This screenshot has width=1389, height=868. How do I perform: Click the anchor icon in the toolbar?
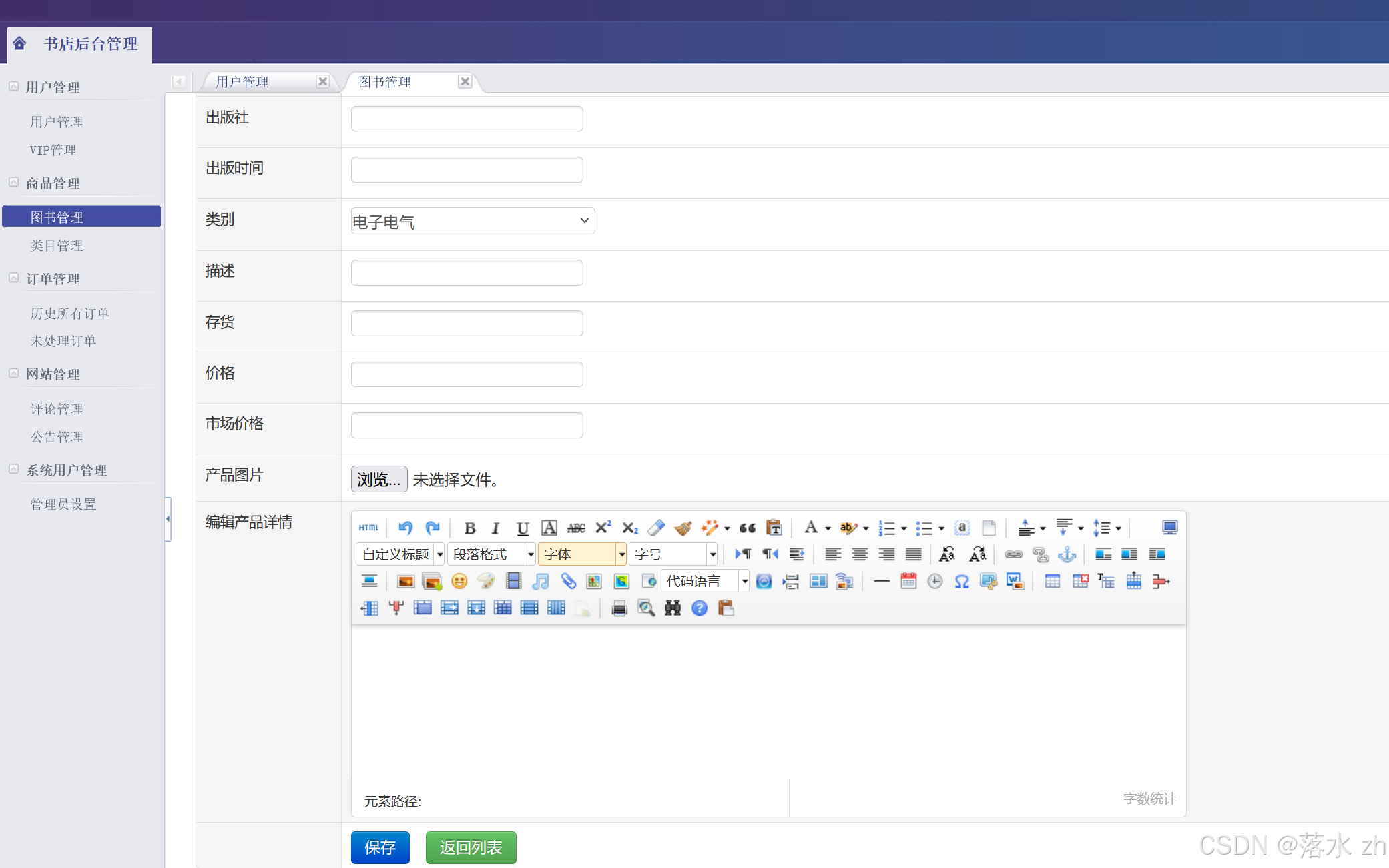click(x=1067, y=554)
